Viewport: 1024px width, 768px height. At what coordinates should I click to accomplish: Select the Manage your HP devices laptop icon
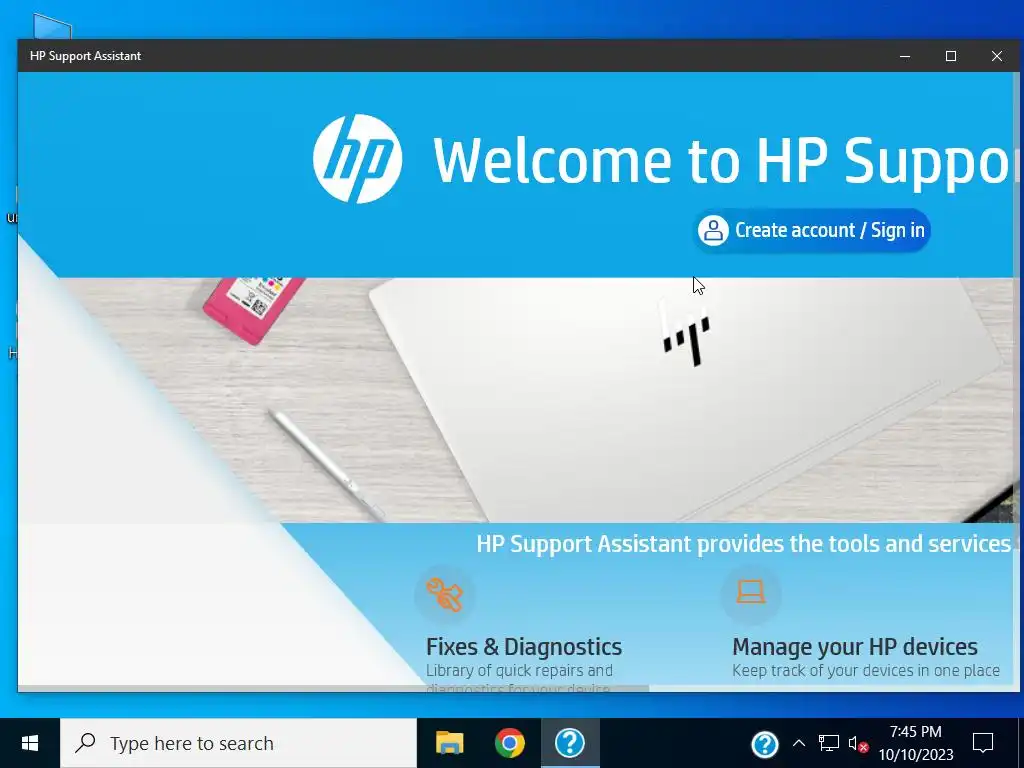tap(750, 592)
